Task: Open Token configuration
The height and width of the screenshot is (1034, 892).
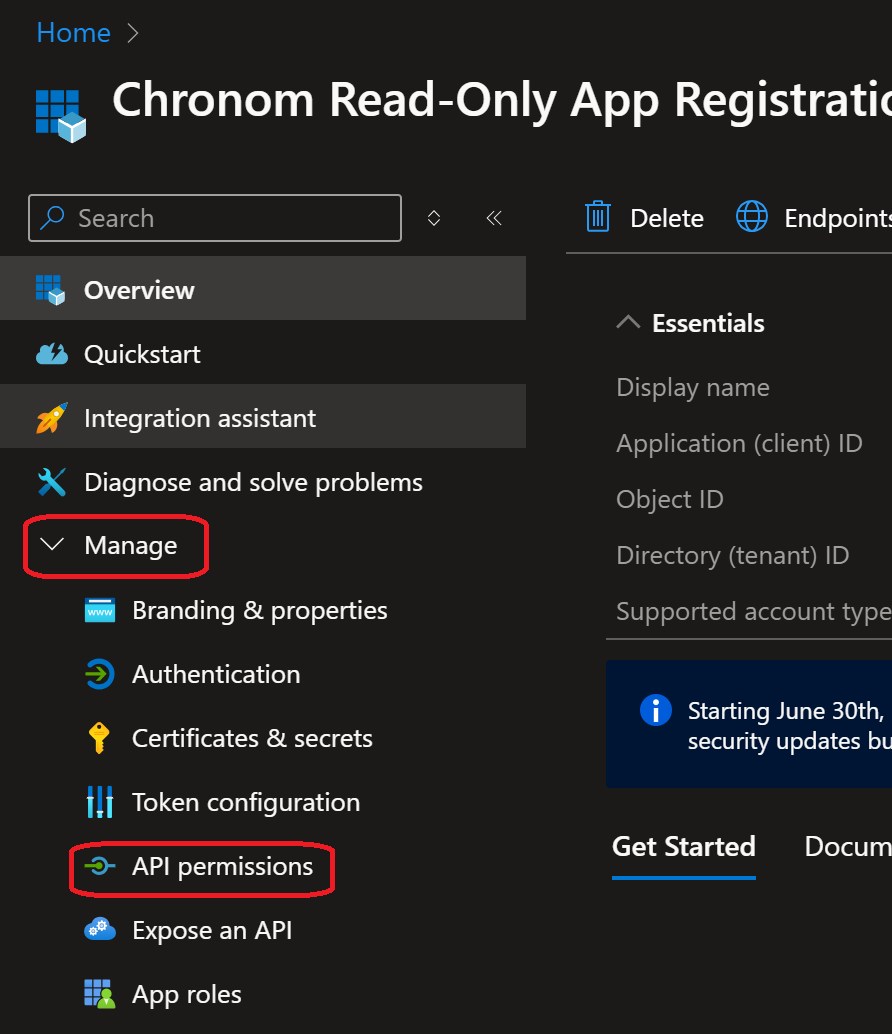Action: click(246, 802)
